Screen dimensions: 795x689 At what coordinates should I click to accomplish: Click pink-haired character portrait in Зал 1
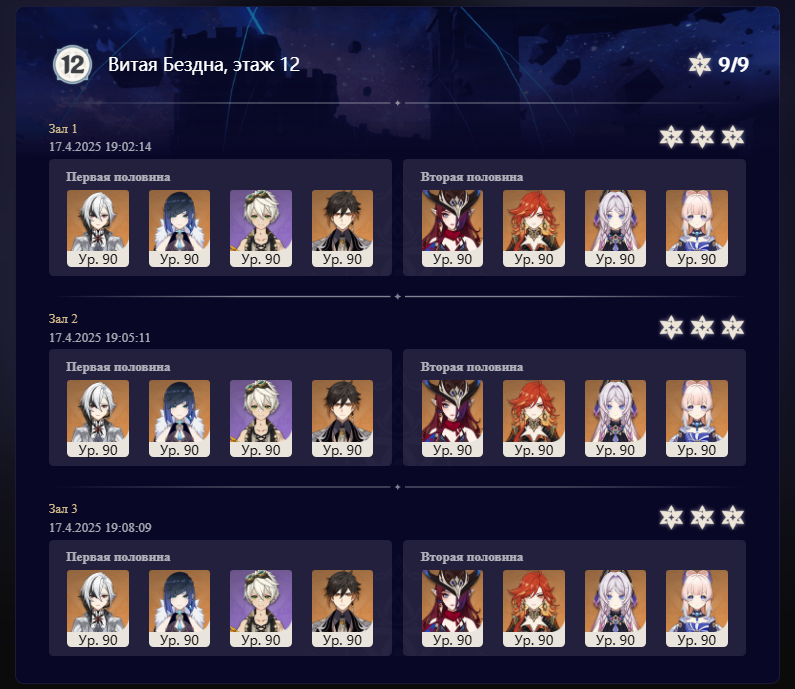pos(697,228)
